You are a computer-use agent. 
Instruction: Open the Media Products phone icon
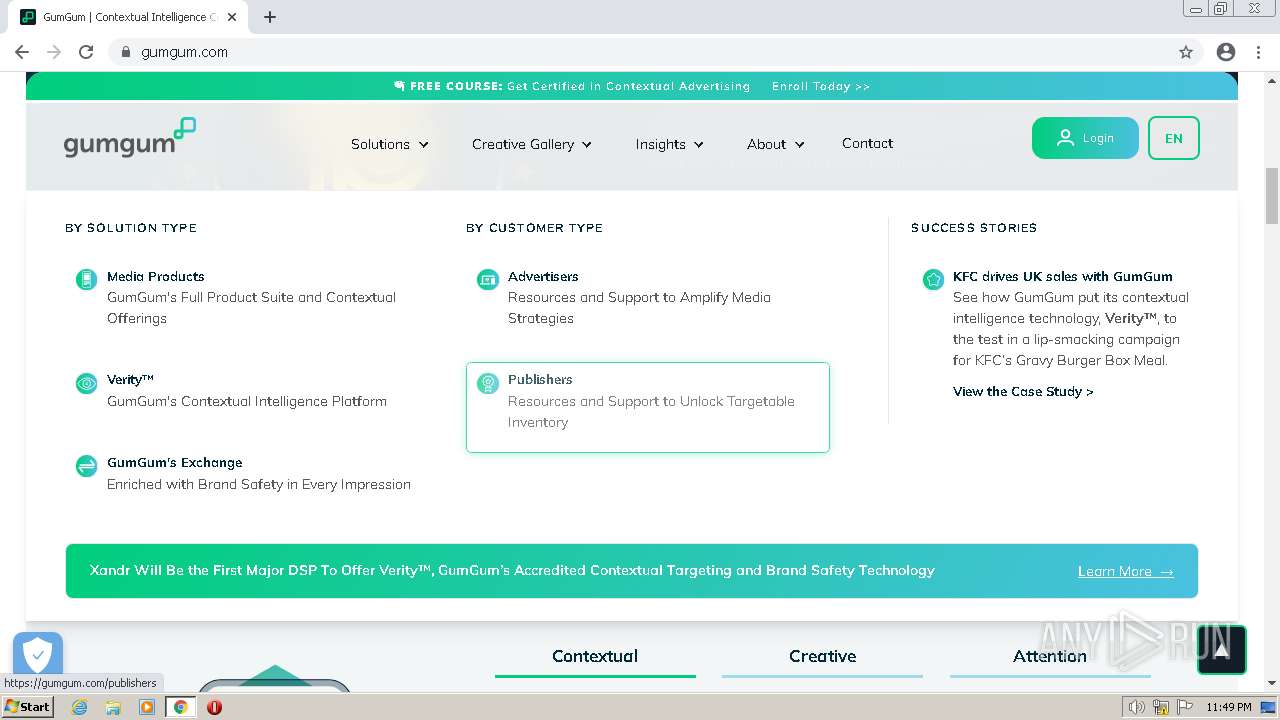[87, 279]
